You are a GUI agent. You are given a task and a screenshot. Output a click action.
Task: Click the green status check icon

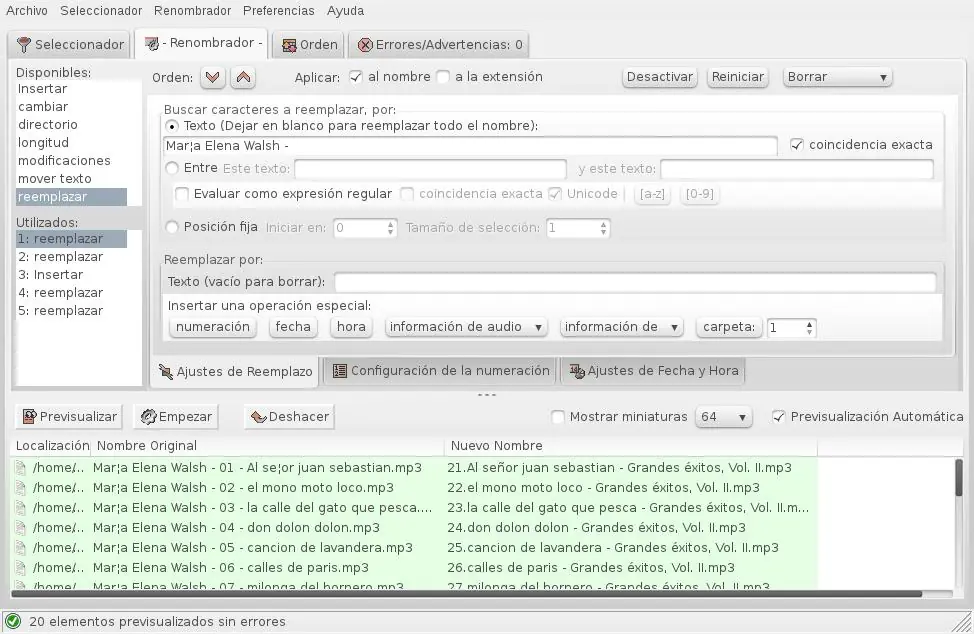13,621
